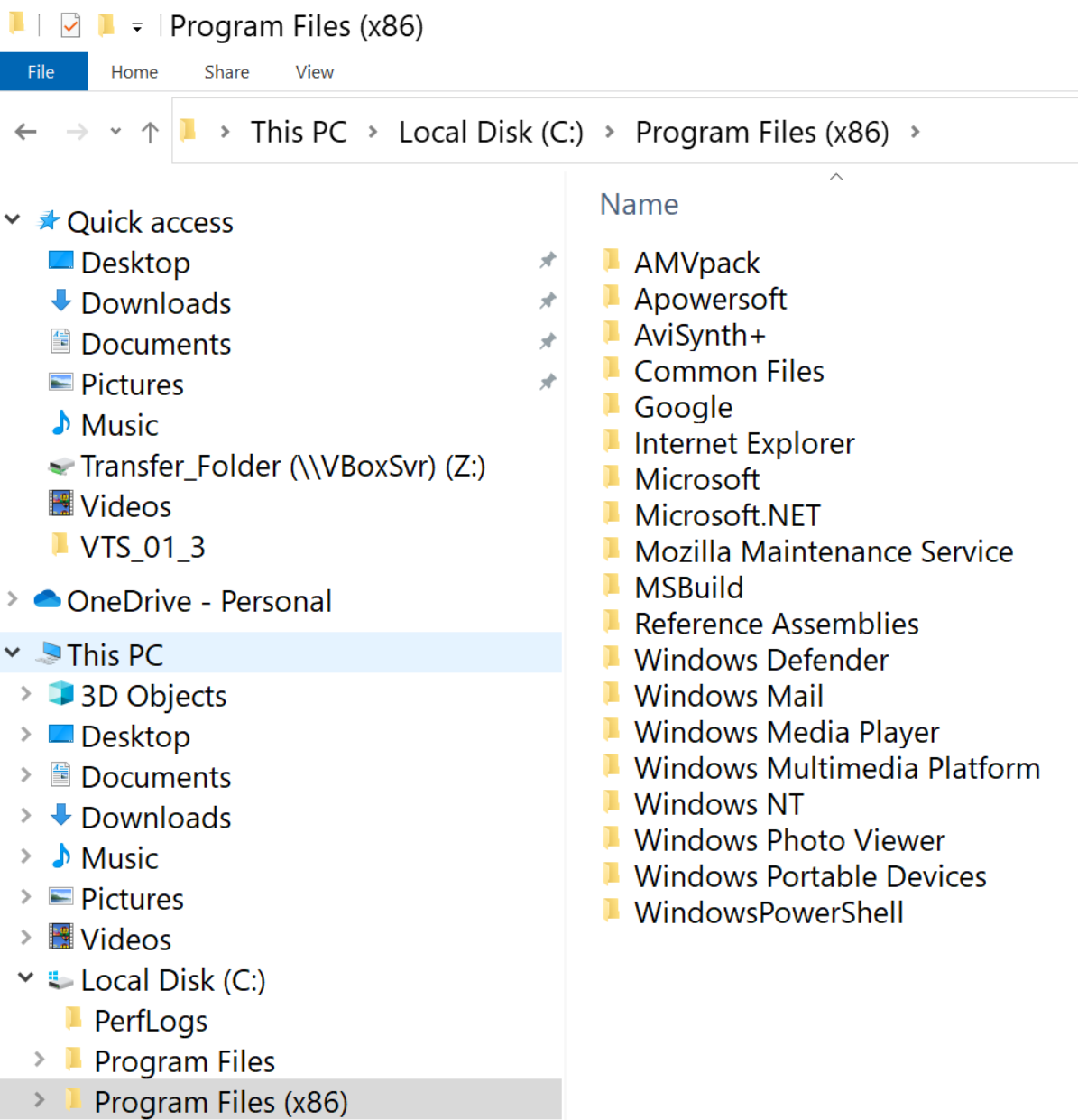The width and height of the screenshot is (1078, 1120).
Task: Switch to the View ribbon tab
Action: tap(314, 72)
